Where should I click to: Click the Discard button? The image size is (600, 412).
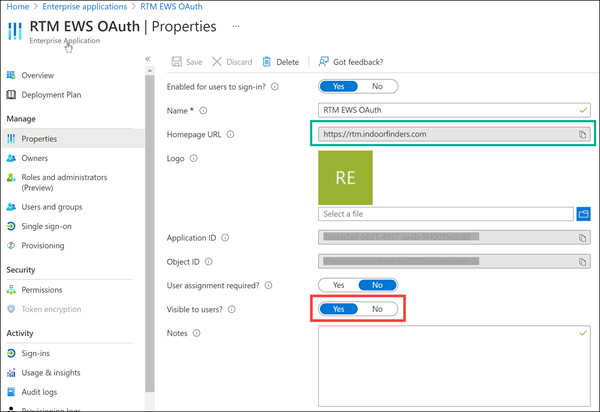tap(232, 62)
